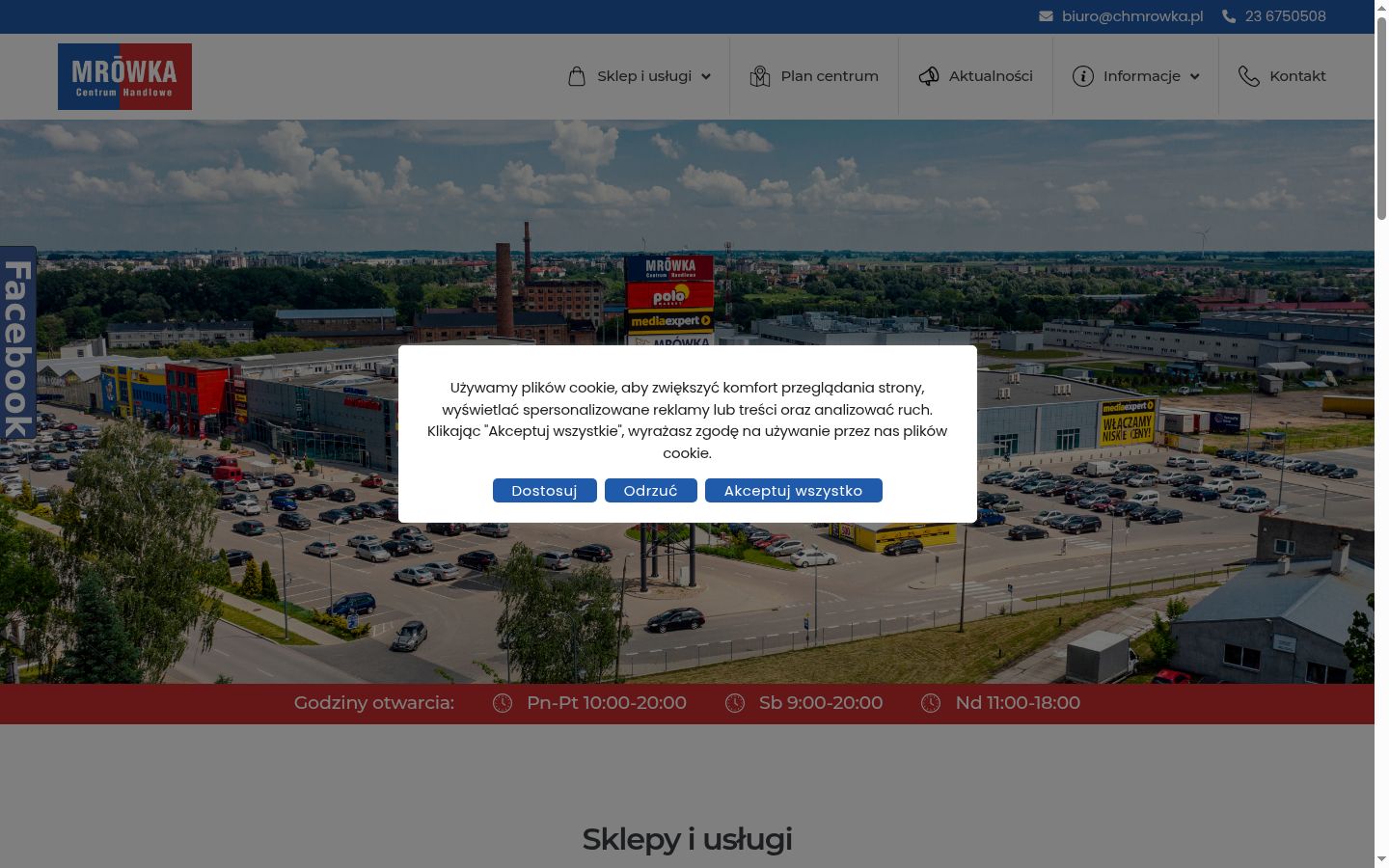
Task: Go to the Kontakt page
Action: [1297, 76]
